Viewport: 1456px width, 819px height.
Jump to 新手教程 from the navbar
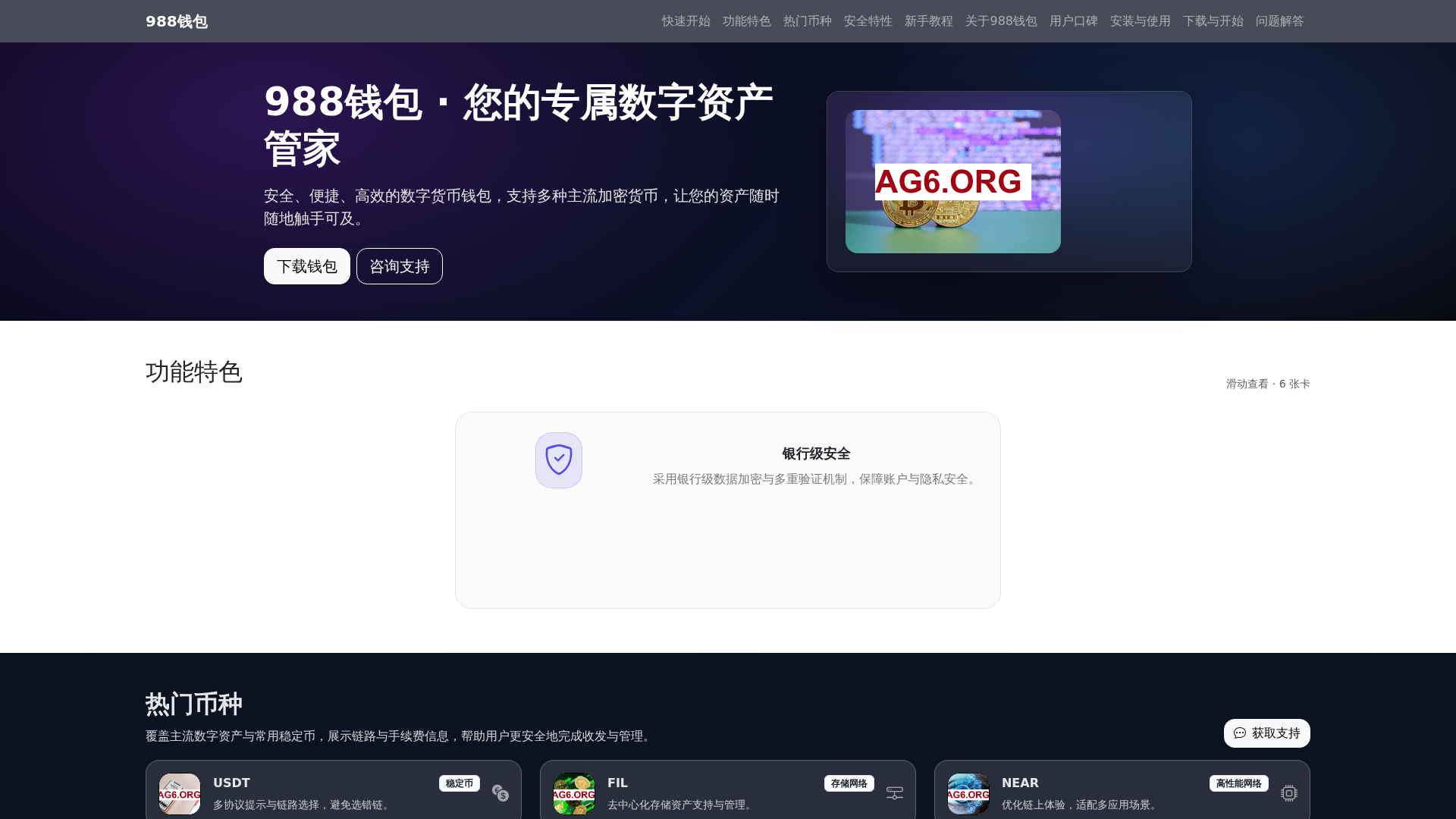pos(928,21)
